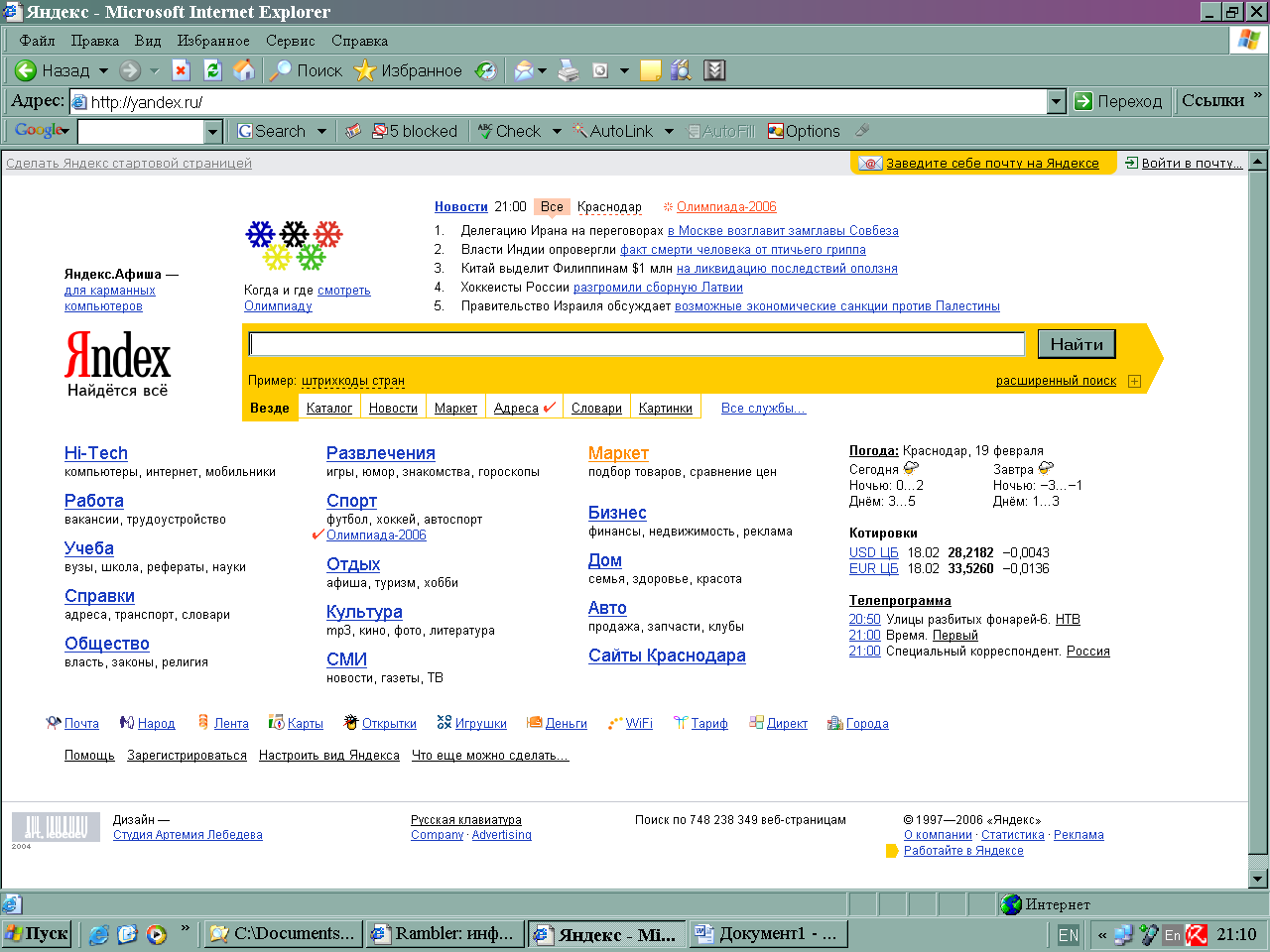
Task: Open the address bar dropdown arrow
Action: tap(1057, 101)
